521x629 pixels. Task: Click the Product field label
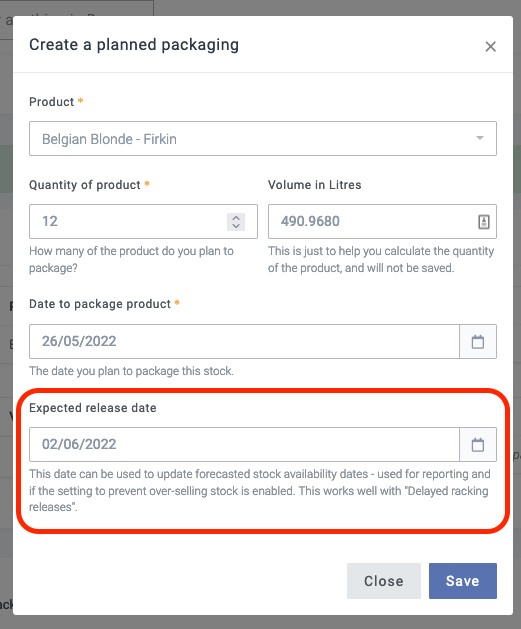pyautogui.click(x=51, y=102)
